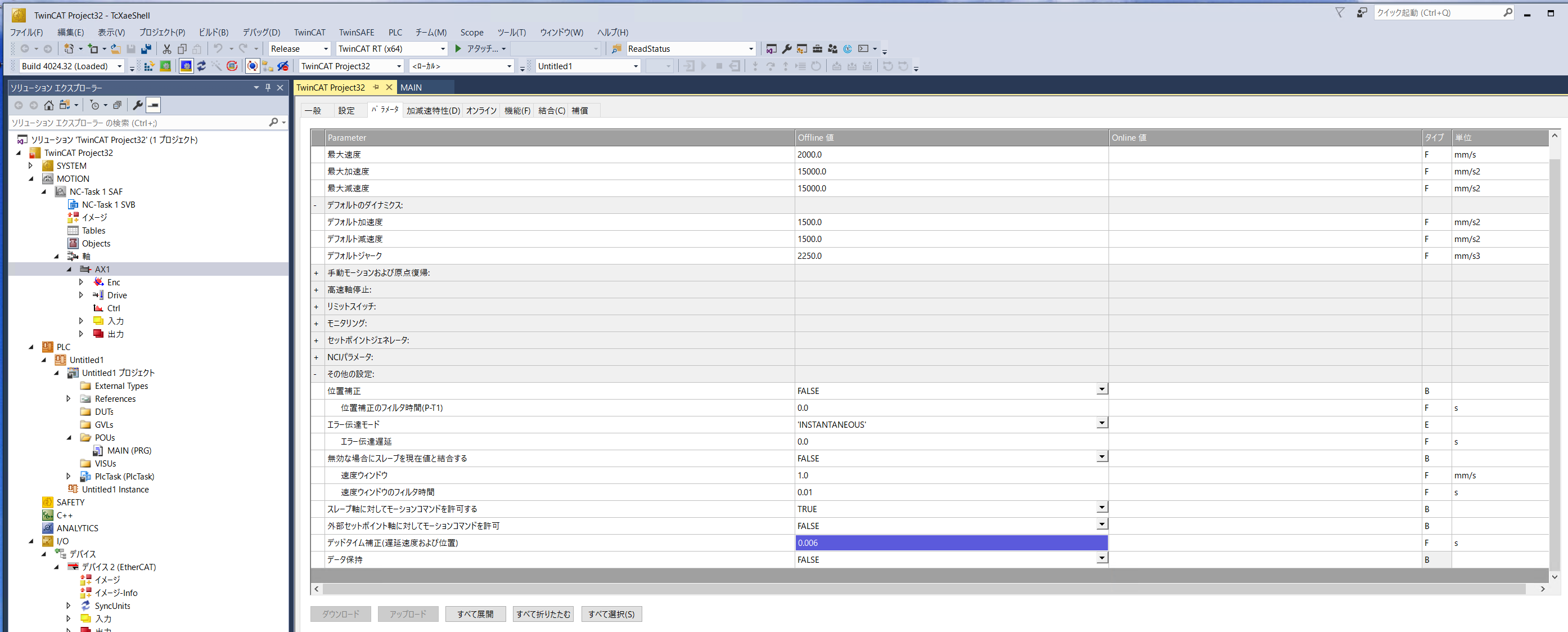Open the Release configuration dropdown
This screenshot has width=1568, height=632.
(x=326, y=49)
